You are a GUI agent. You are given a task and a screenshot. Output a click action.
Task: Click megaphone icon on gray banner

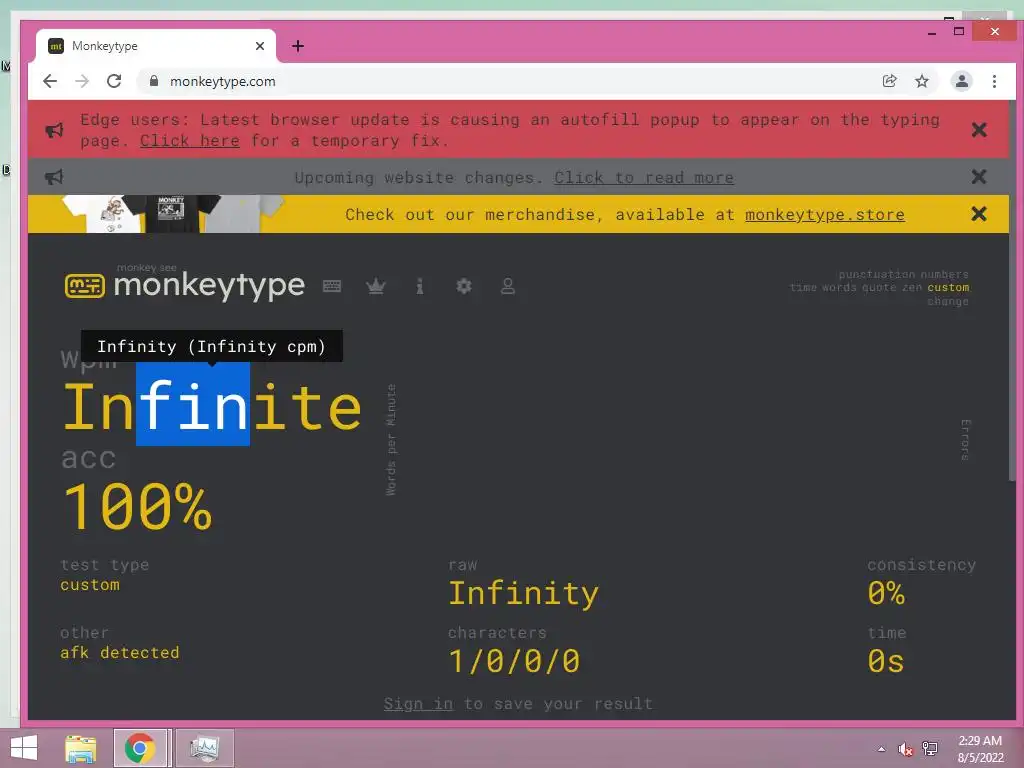coord(54,177)
